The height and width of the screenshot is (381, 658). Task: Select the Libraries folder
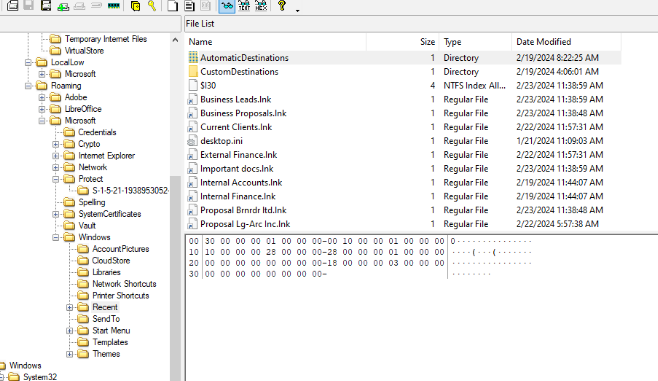(x=106, y=272)
